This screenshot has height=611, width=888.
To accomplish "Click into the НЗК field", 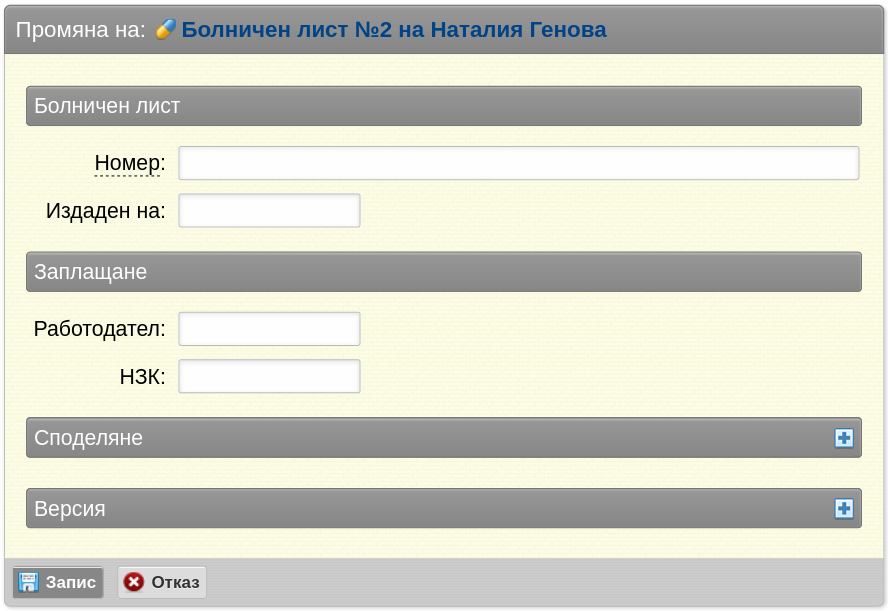I will point(270,376).
